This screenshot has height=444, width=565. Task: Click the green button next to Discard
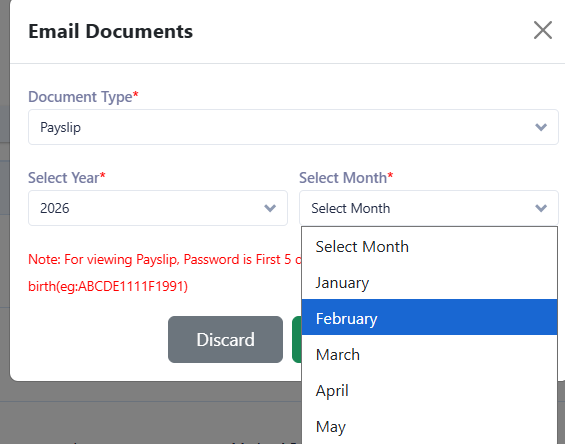[x=297, y=339]
